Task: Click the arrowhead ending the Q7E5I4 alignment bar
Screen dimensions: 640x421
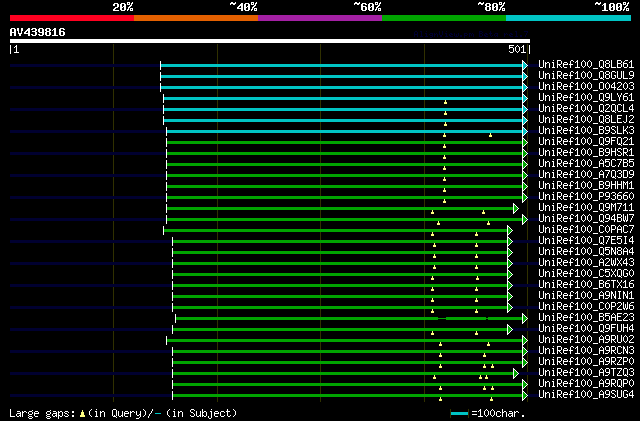Action: [510, 242]
